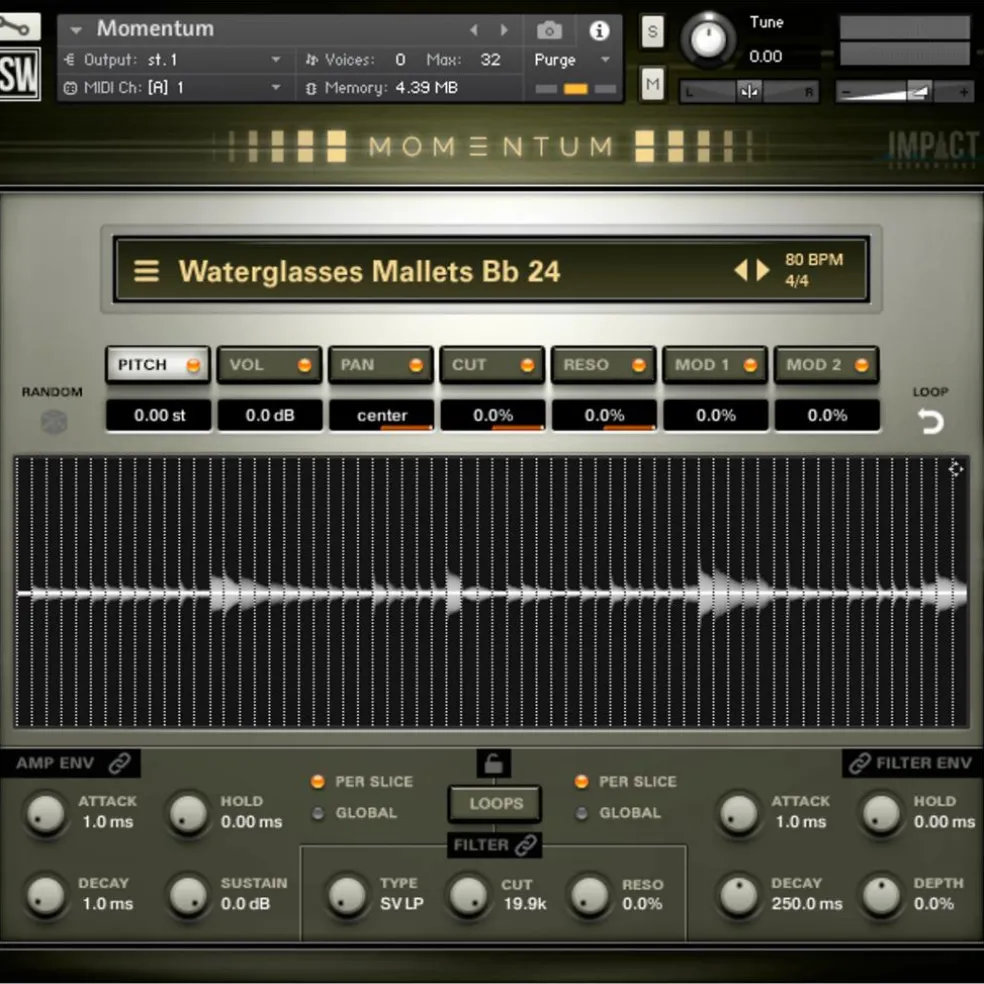Viewport: 984px width, 984px height.
Task: Click the 80 BPM tempo label
Action: pyautogui.click(x=814, y=260)
